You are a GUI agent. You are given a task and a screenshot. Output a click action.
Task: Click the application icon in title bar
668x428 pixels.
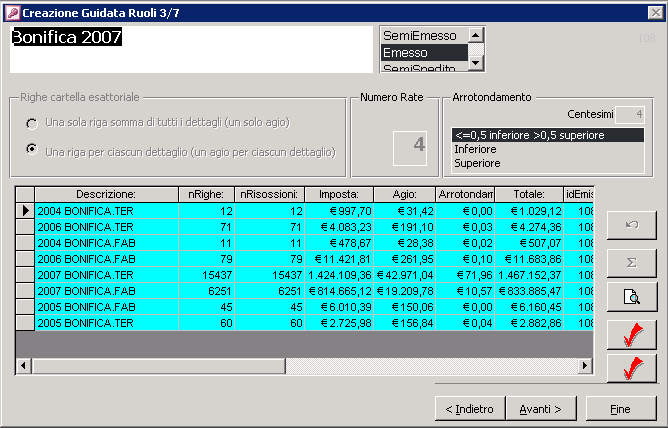(x=11, y=11)
